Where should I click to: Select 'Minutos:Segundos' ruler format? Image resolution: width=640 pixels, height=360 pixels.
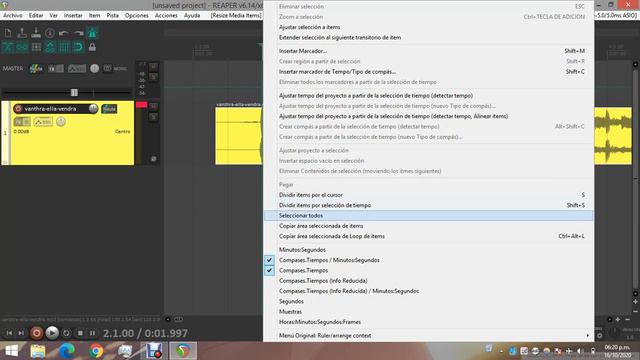point(429,250)
